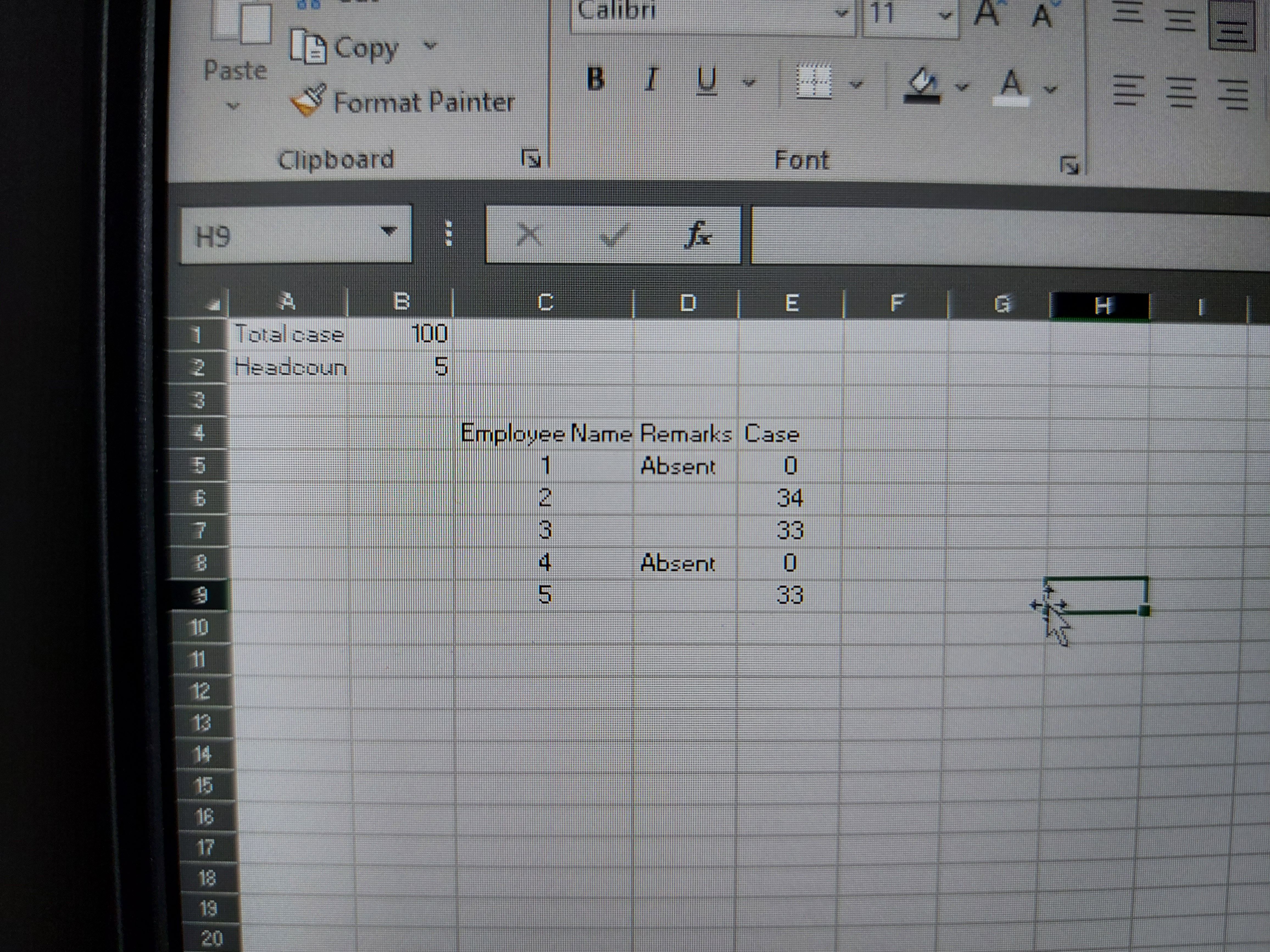Select row 5 header

pos(198,465)
